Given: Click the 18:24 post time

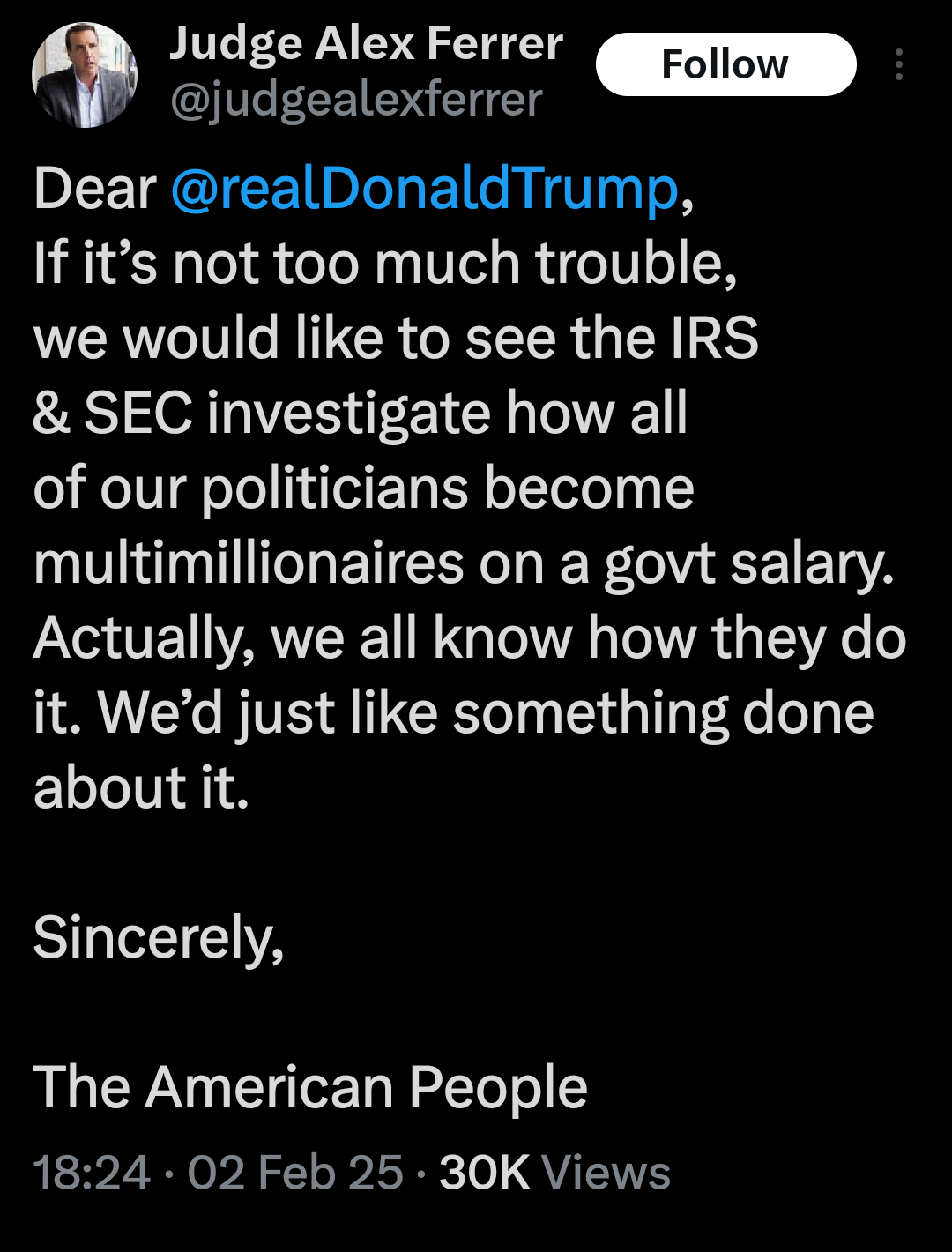Looking at the screenshot, I should point(92,1173).
